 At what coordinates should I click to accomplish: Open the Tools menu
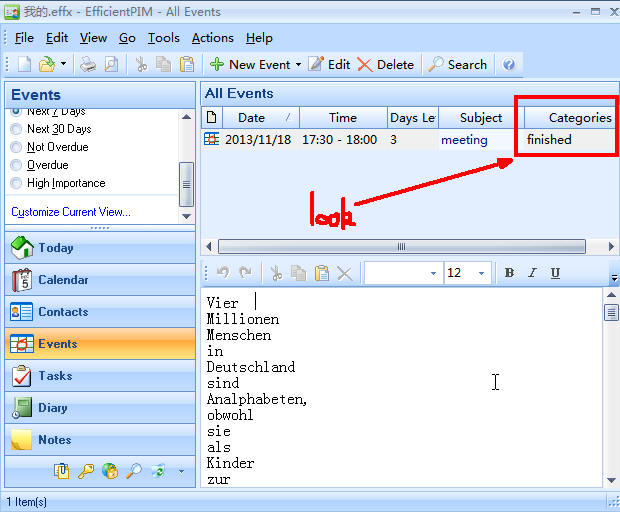click(163, 38)
